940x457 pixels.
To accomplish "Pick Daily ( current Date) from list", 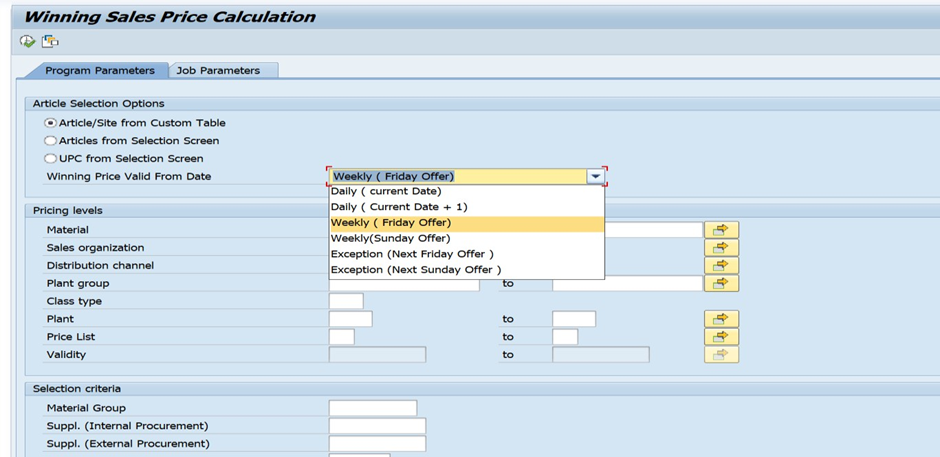I will 386,191.
